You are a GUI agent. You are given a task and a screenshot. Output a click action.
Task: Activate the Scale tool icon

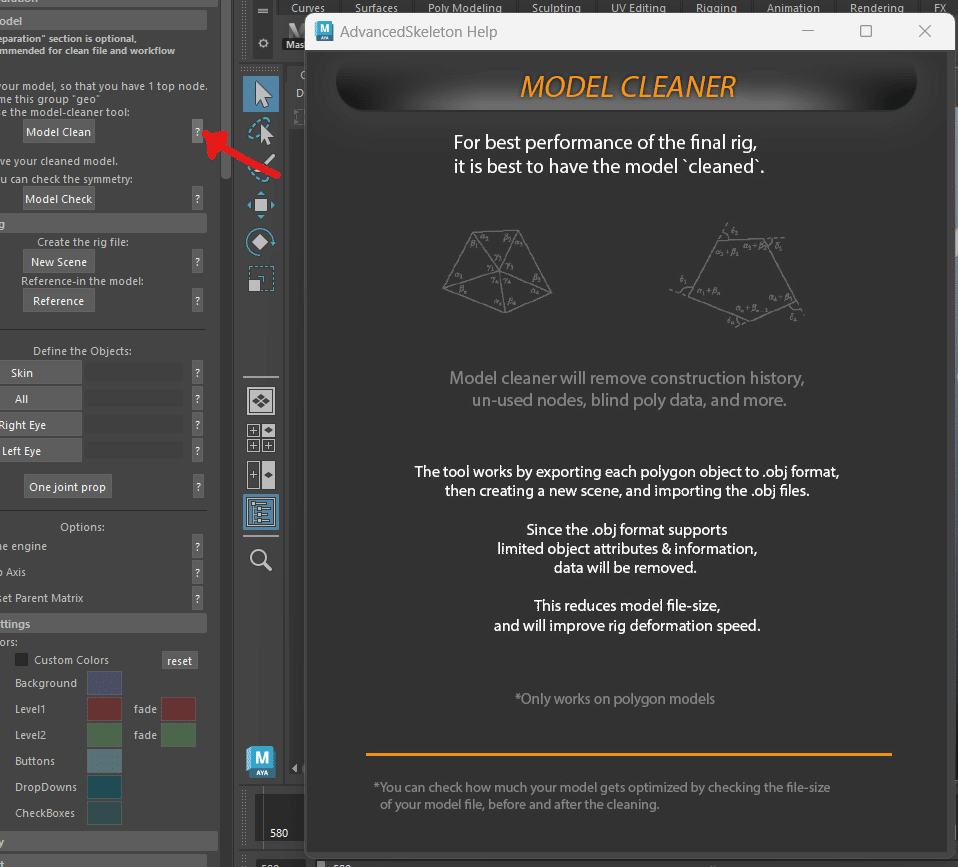tap(261, 279)
